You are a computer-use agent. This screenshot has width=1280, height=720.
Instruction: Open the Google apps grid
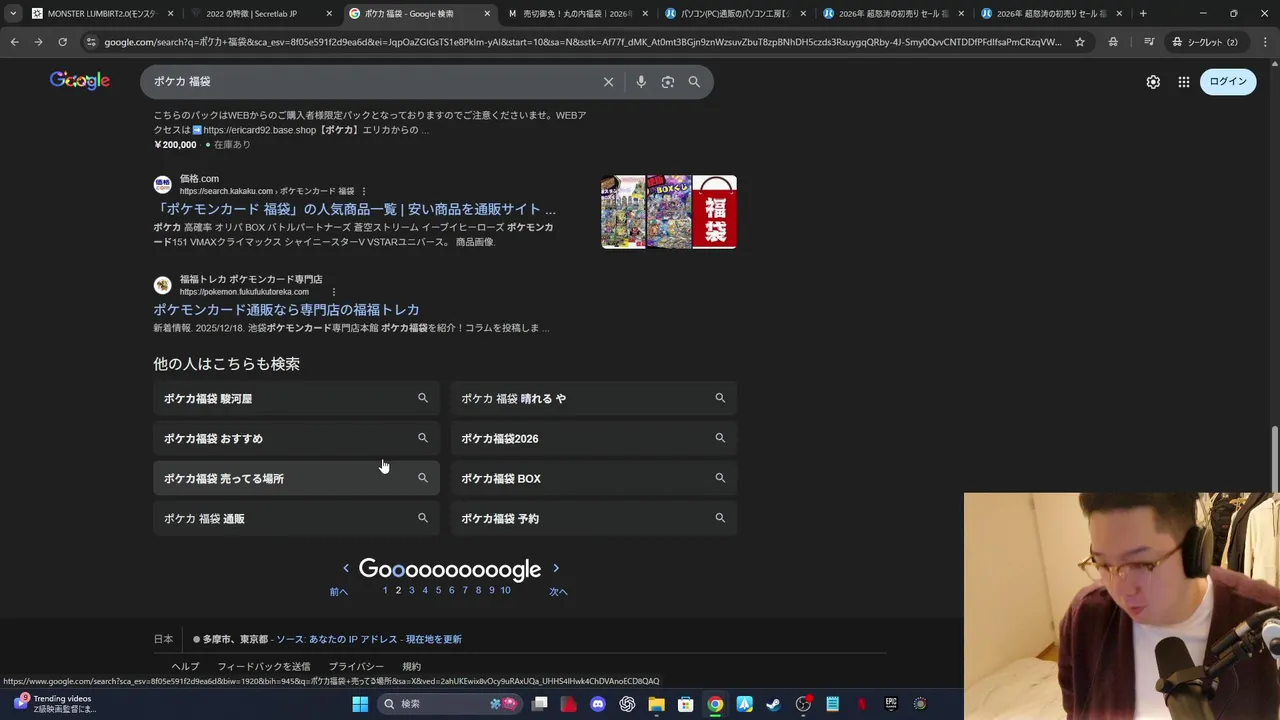1184,82
